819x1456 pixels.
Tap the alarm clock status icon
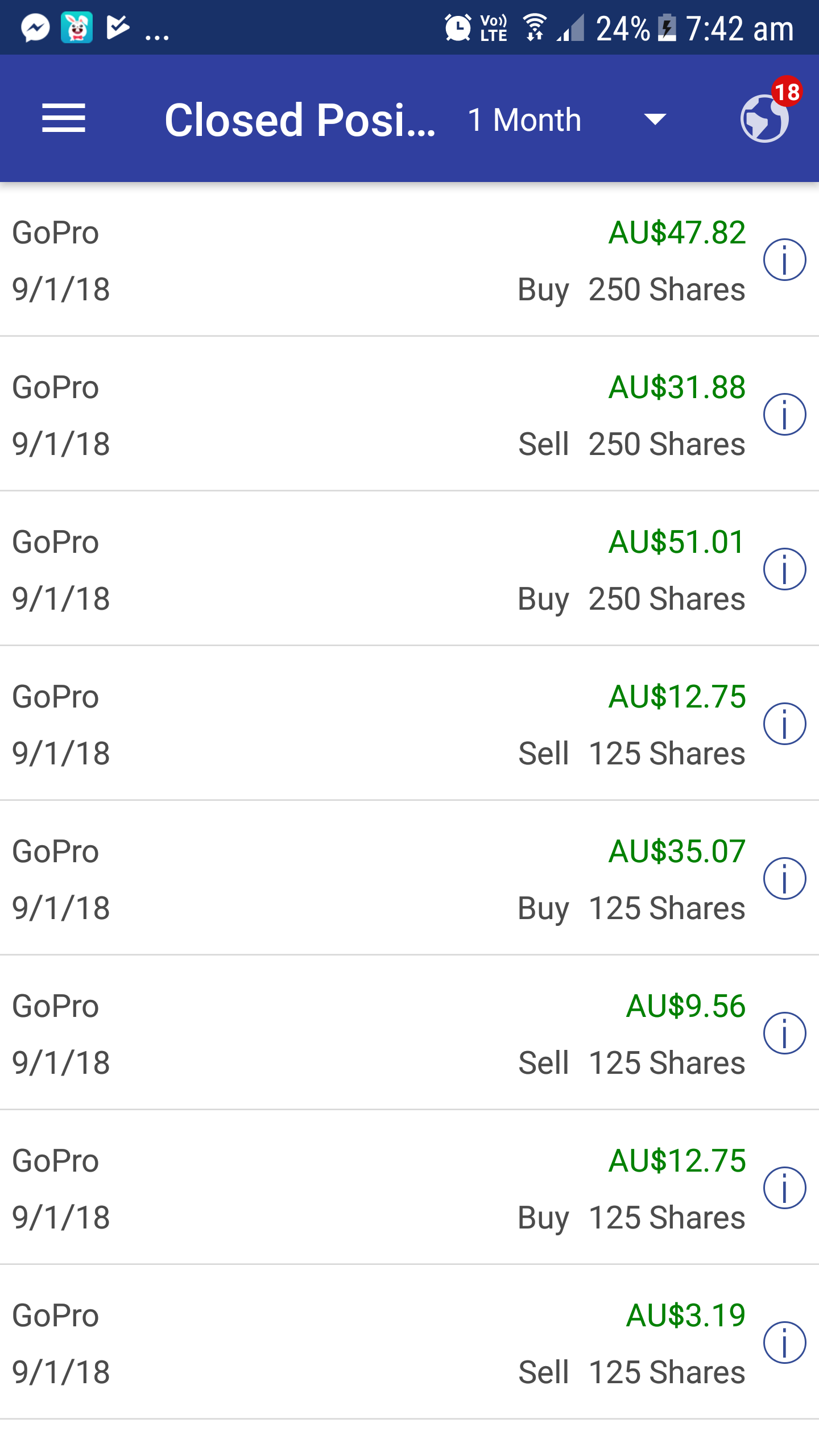[458, 28]
